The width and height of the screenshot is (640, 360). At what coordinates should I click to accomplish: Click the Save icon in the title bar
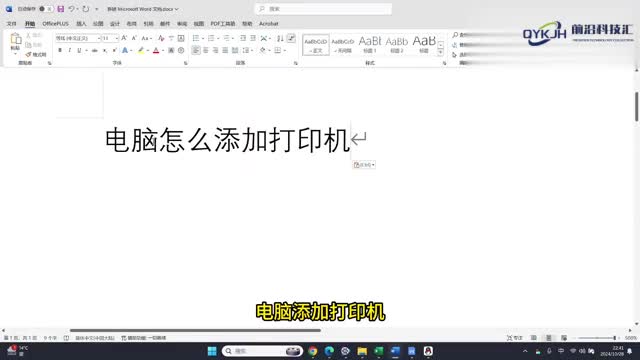pyautogui.click(x=60, y=9)
